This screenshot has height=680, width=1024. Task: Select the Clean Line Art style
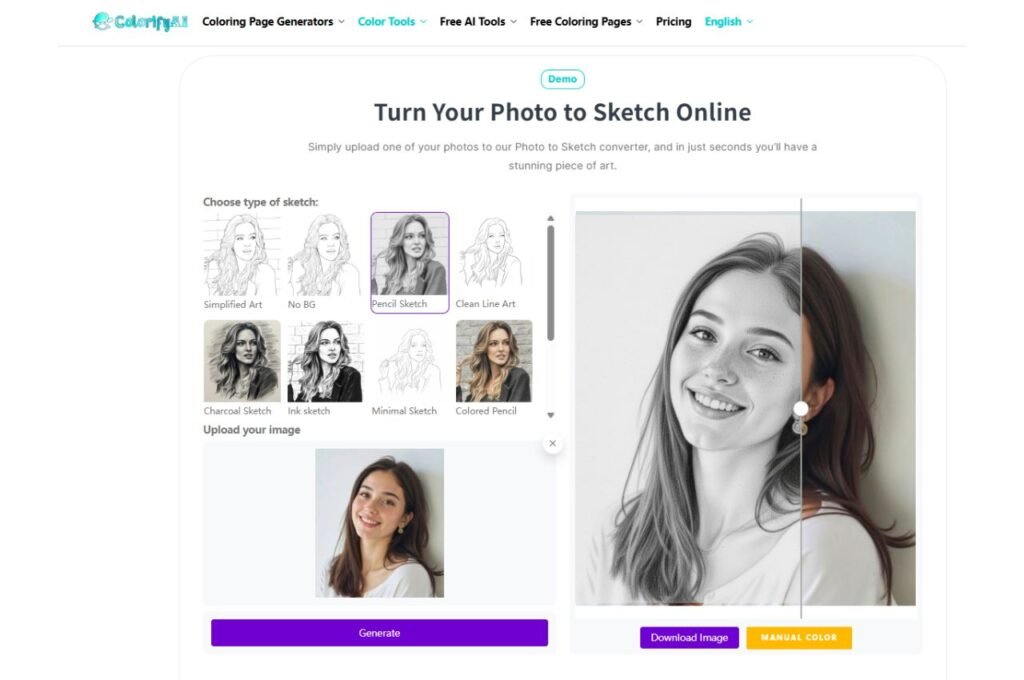493,255
